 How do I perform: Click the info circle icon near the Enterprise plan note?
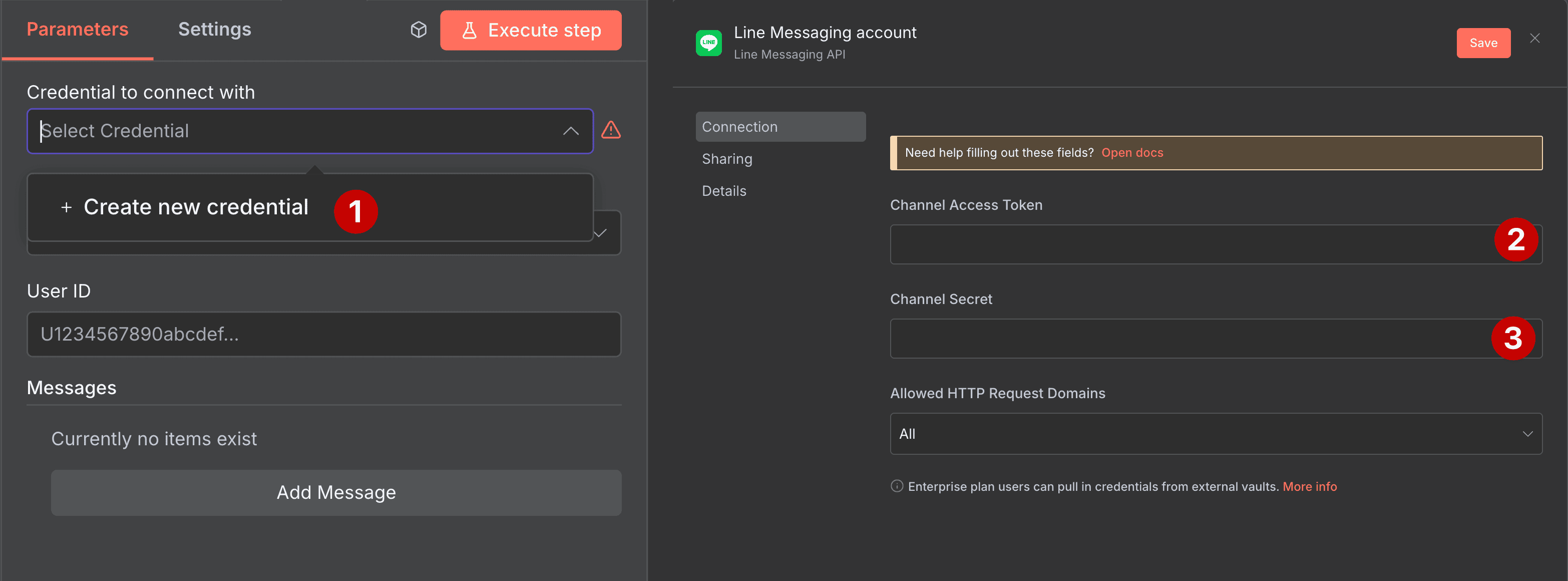(896, 486)
